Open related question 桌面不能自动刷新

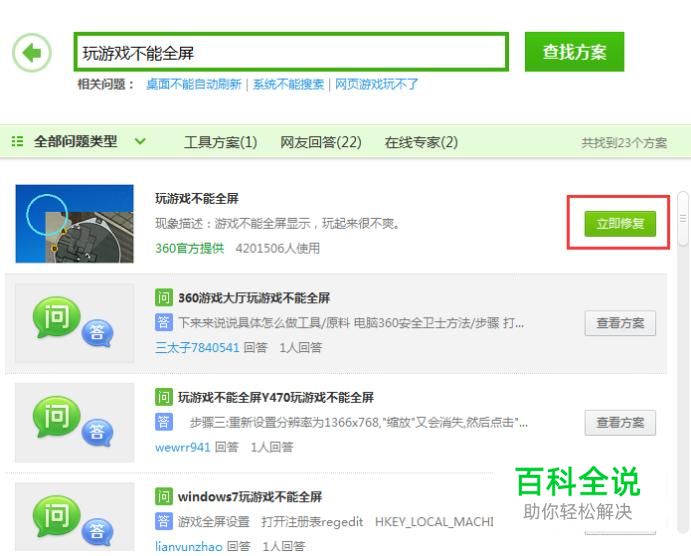point(194,84)
